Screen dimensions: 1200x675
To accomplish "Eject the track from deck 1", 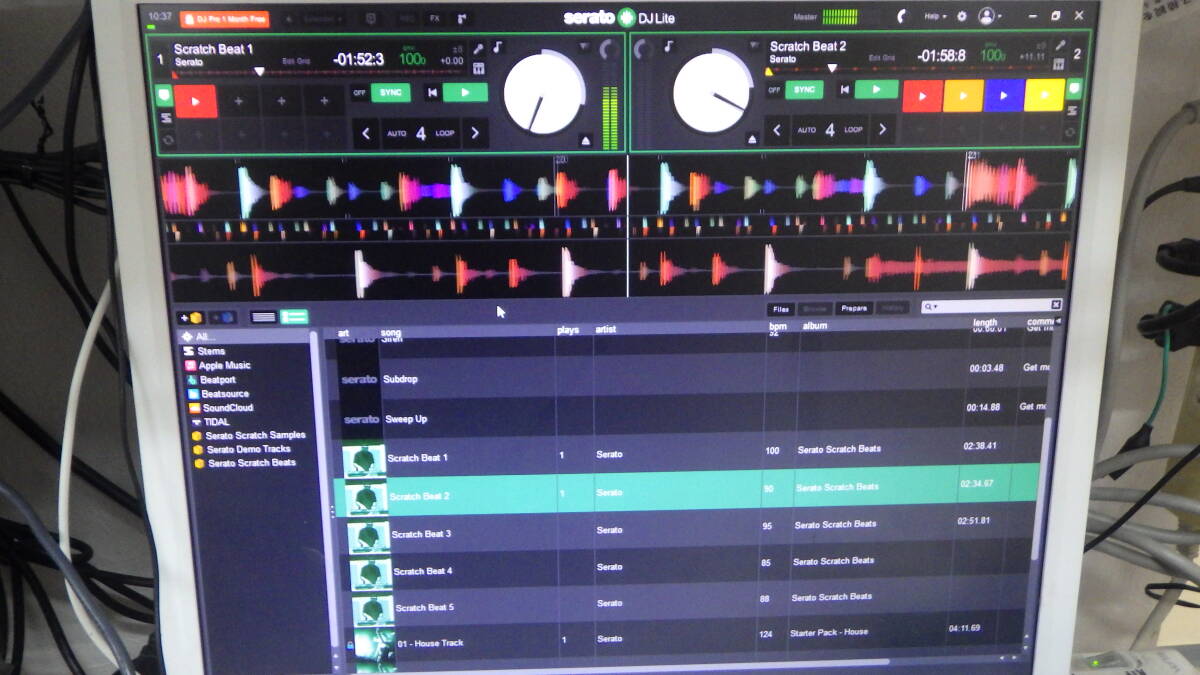I will pyautogui.click(x=586, y=140).
